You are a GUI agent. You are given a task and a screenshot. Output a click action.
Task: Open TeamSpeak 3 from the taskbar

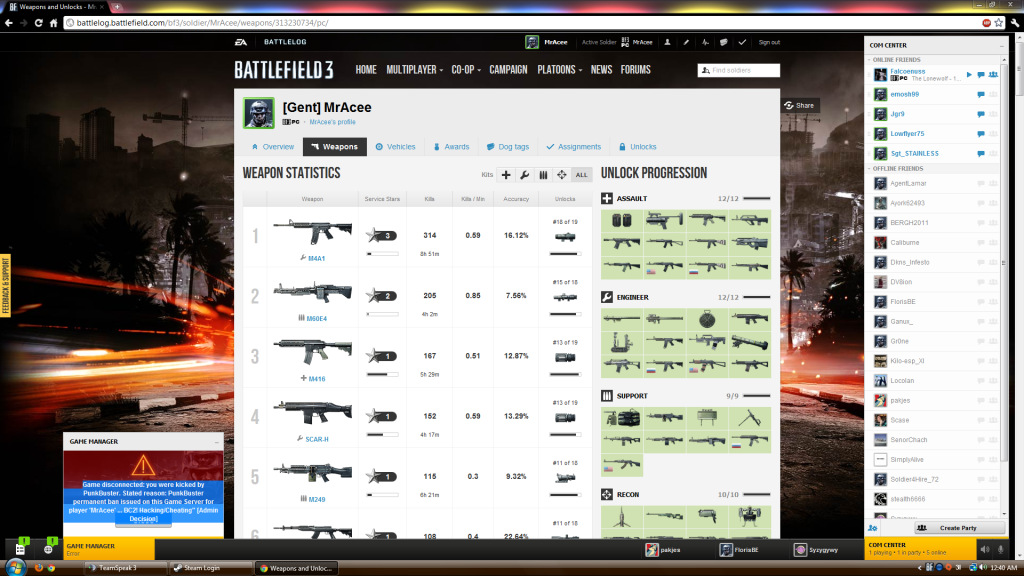tap(125, 568)
